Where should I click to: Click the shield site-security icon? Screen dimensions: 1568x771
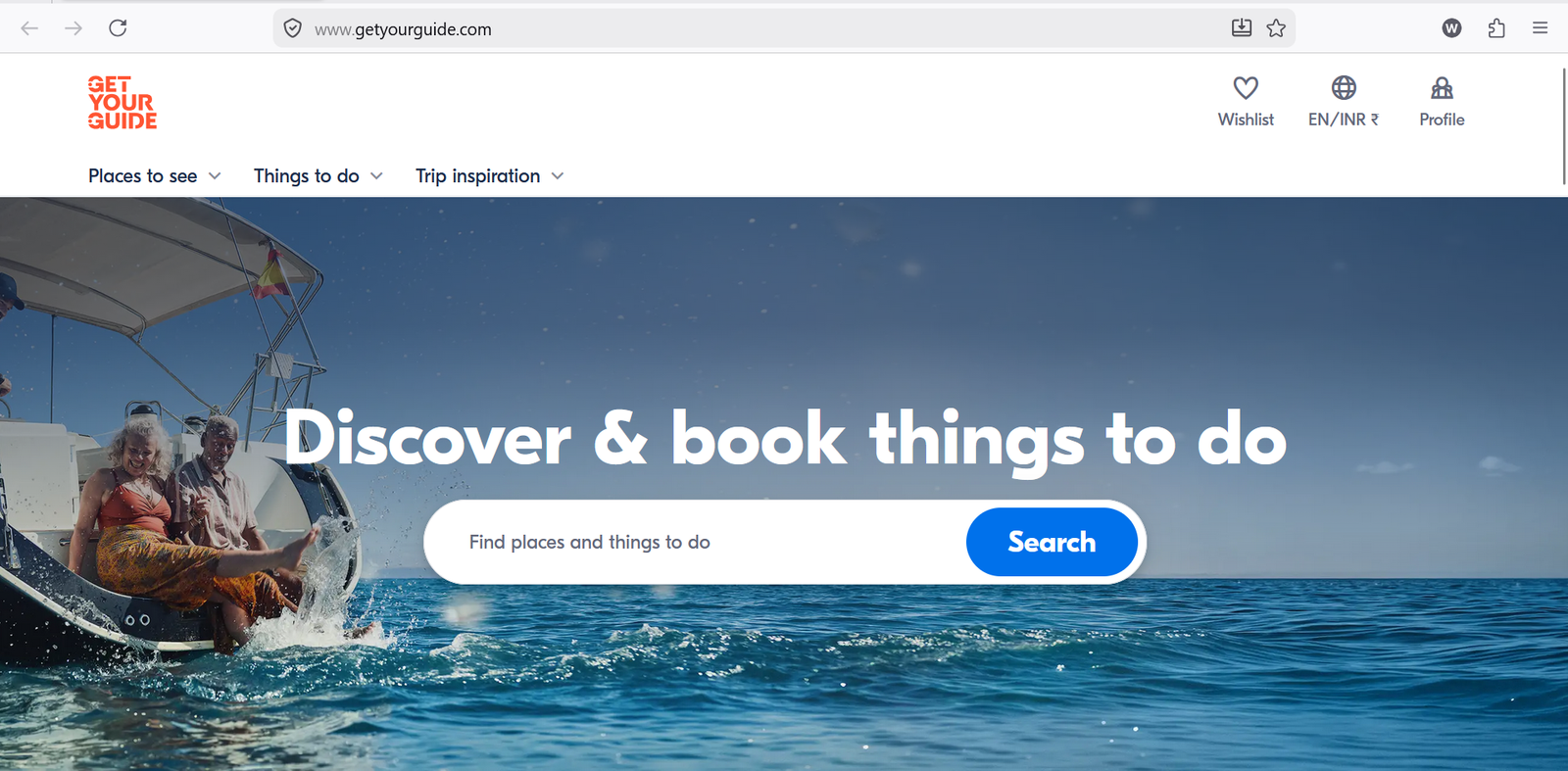pyautogui.click(x=292, y=28)
